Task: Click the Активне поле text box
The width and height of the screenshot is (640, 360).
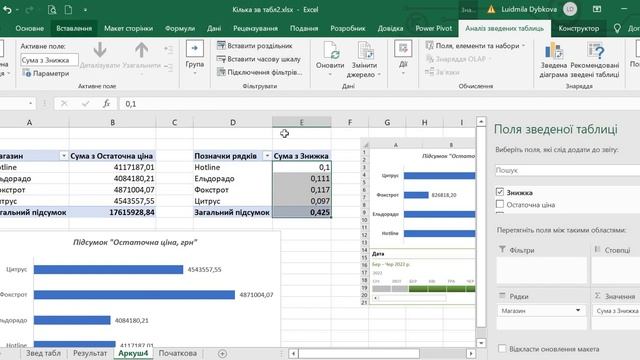Action: (x=49, y=60)
